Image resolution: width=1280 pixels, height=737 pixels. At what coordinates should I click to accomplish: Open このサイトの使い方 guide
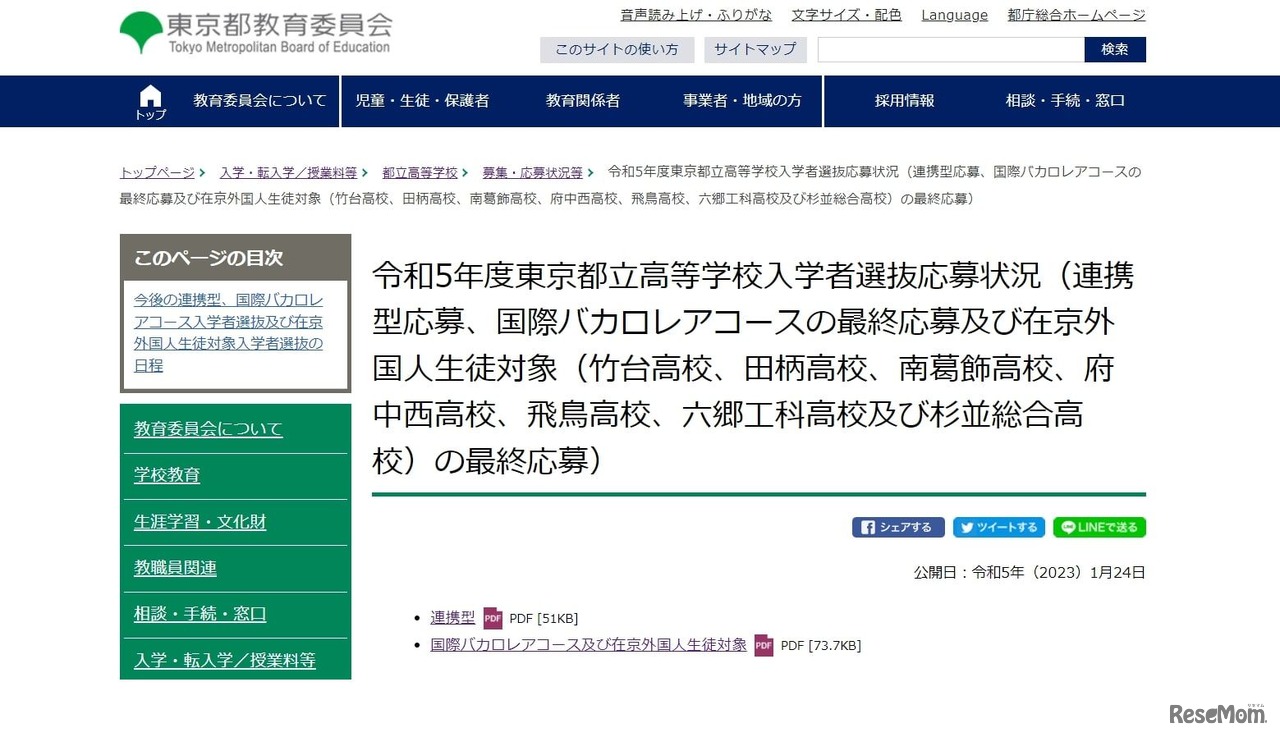pyautogui.click(x=617, y=49)
